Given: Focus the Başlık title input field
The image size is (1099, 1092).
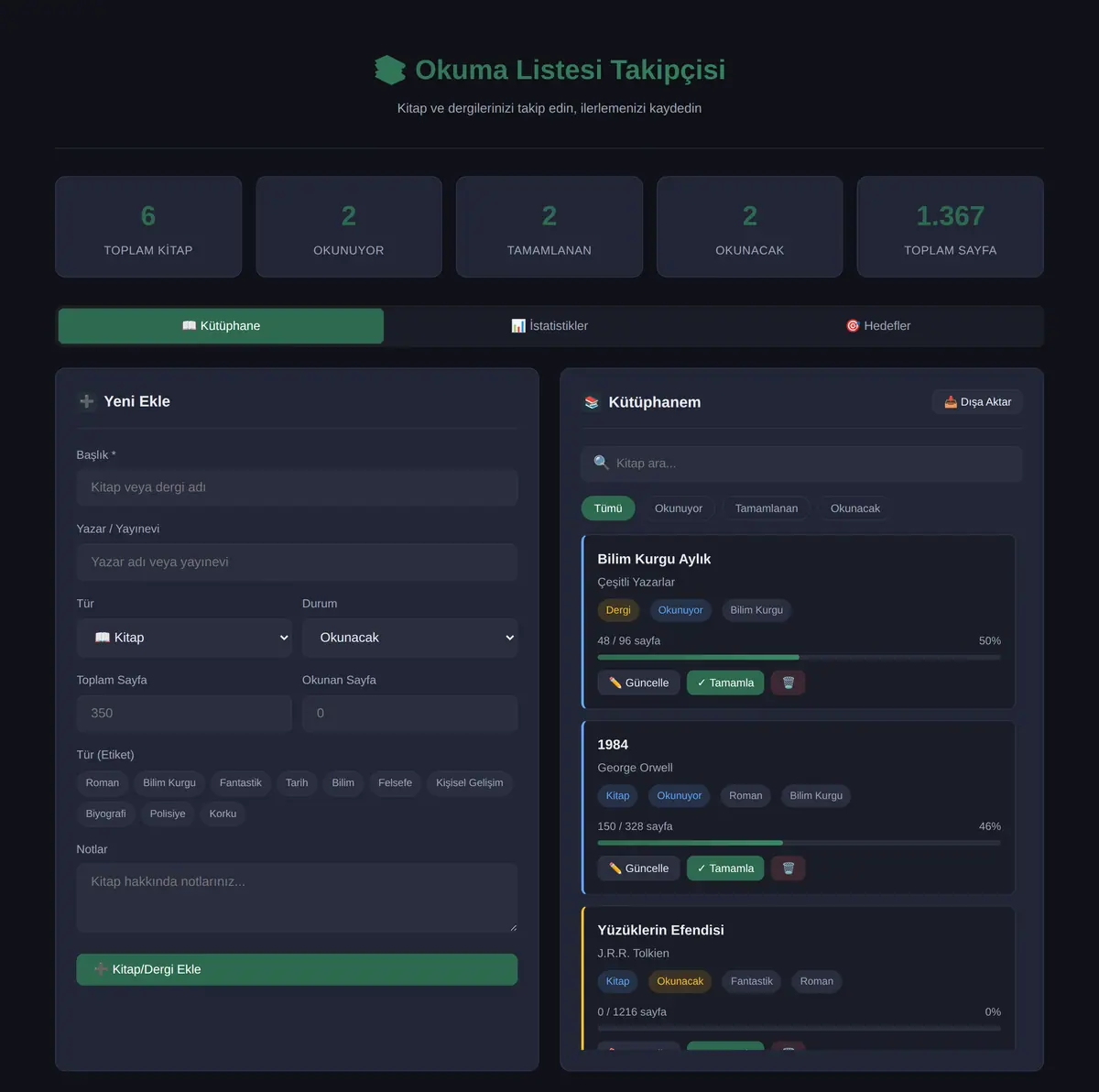Looking at the screenshot, I should coord(297,487).
